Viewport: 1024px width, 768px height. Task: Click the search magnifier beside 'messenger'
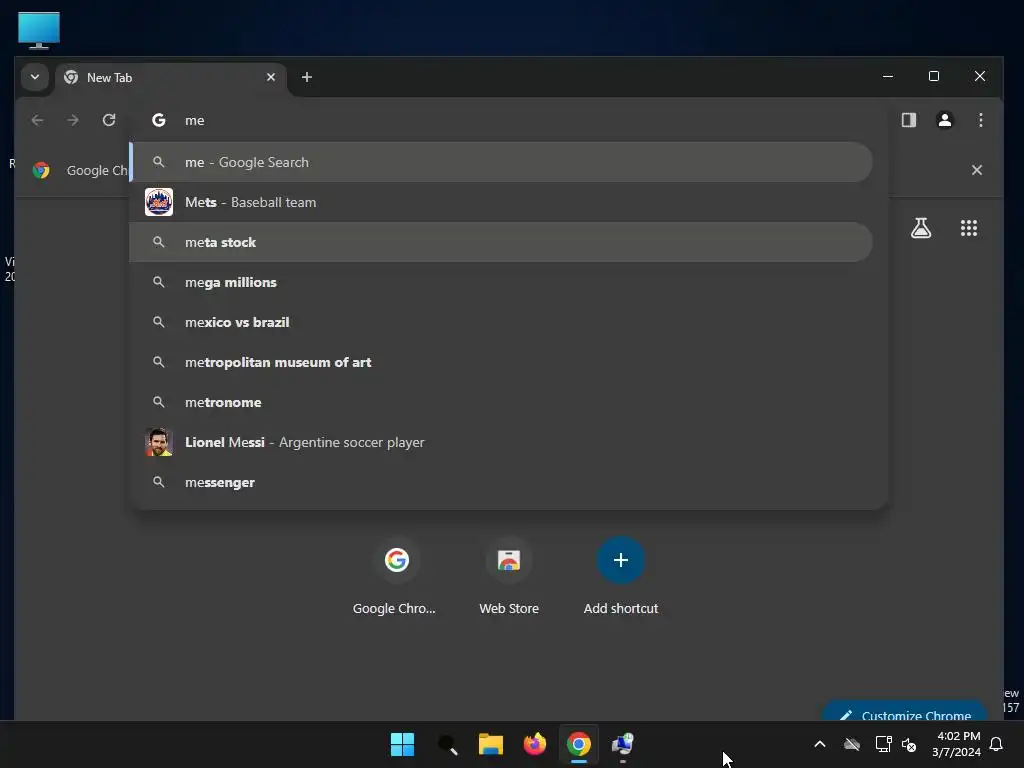click(159, 482)
